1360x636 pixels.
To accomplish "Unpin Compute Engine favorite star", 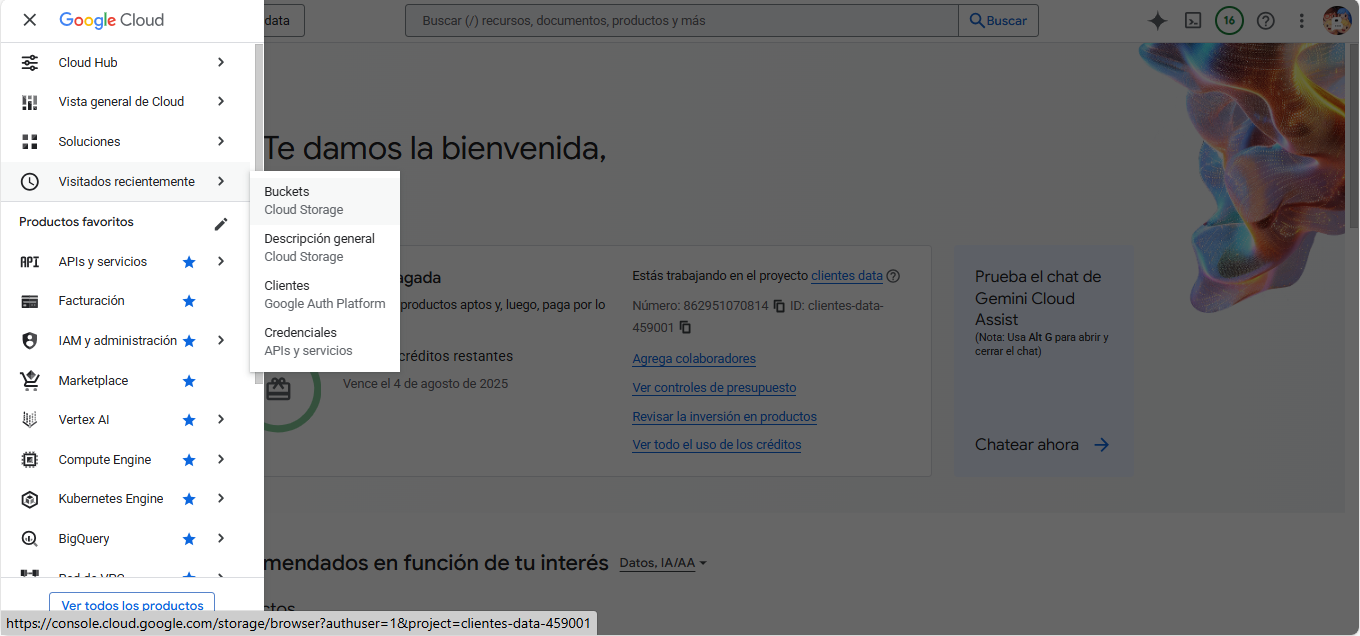I will coord(189,460).
